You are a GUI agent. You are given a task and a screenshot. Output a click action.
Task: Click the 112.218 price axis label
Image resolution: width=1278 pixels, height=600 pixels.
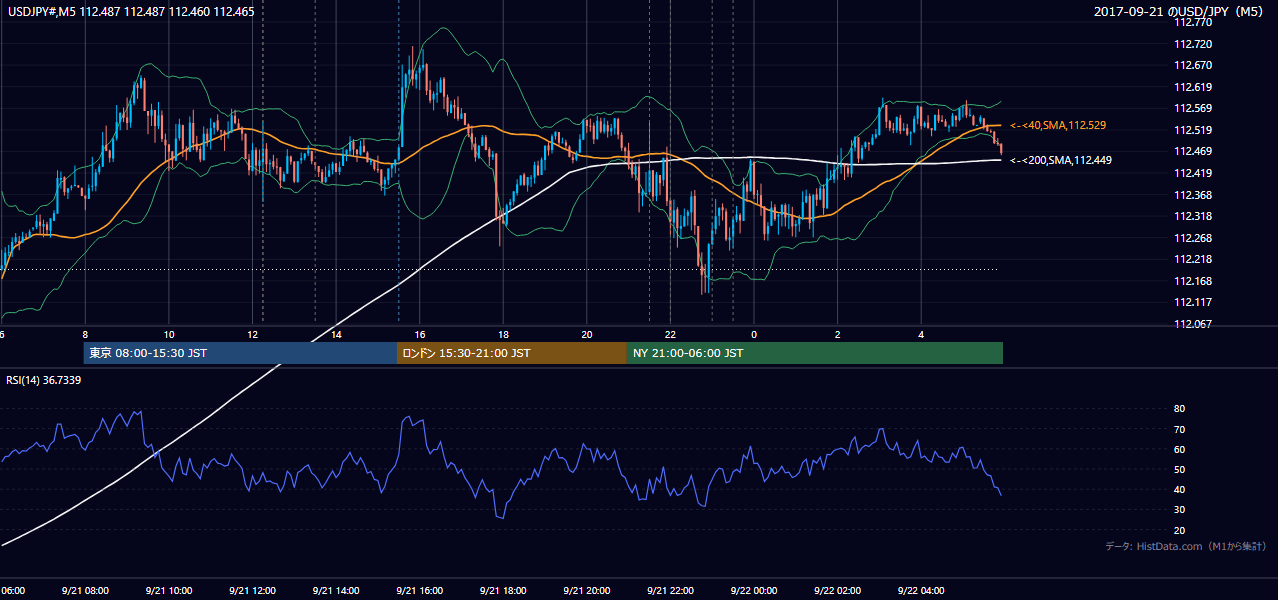click(1194, 259)
